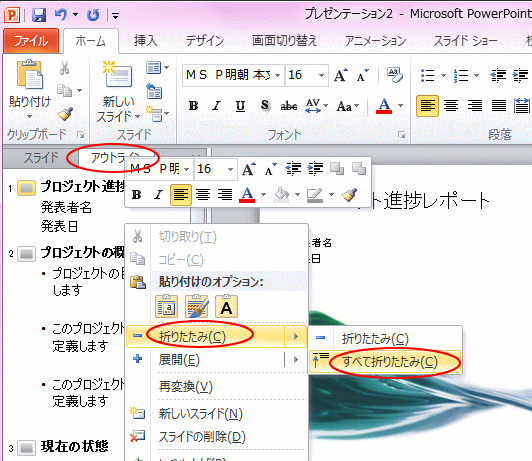Increase font size on mini toolbar
The image size is (532, 461).
(x=249, y=169)
